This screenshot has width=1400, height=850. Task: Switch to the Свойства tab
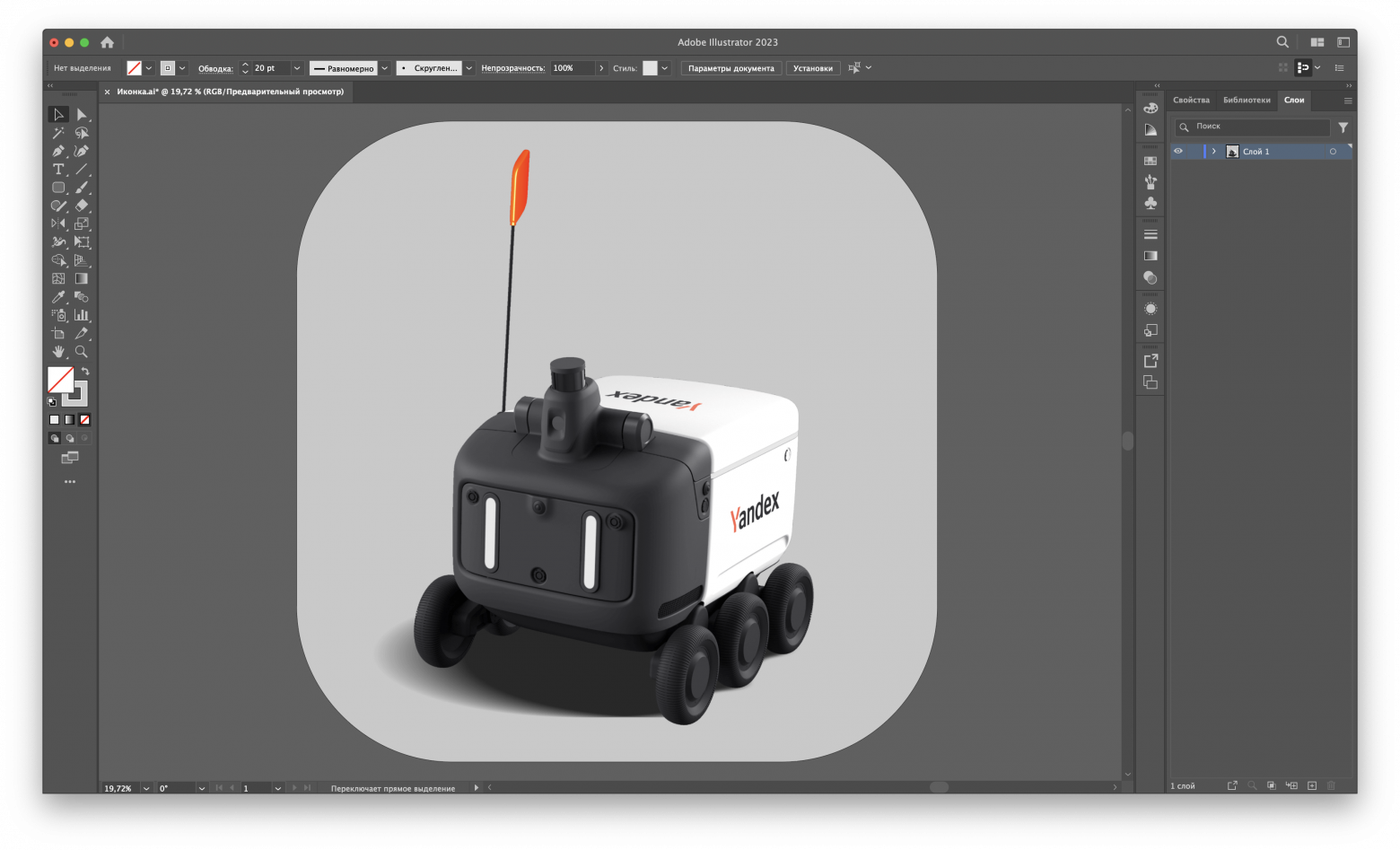coord(1191,100)
